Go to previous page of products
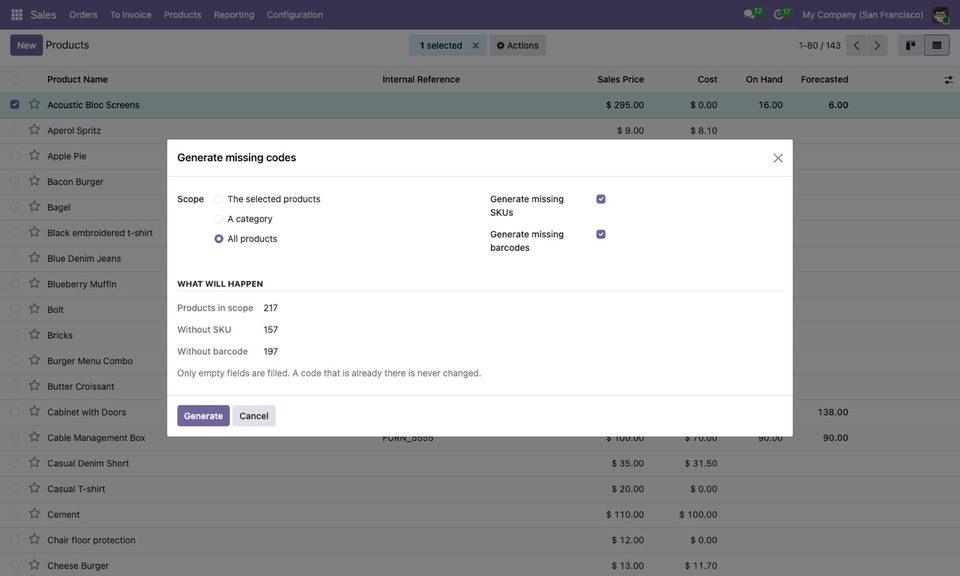Viewport: 960px width, 576px height. (x=857, y=45)
